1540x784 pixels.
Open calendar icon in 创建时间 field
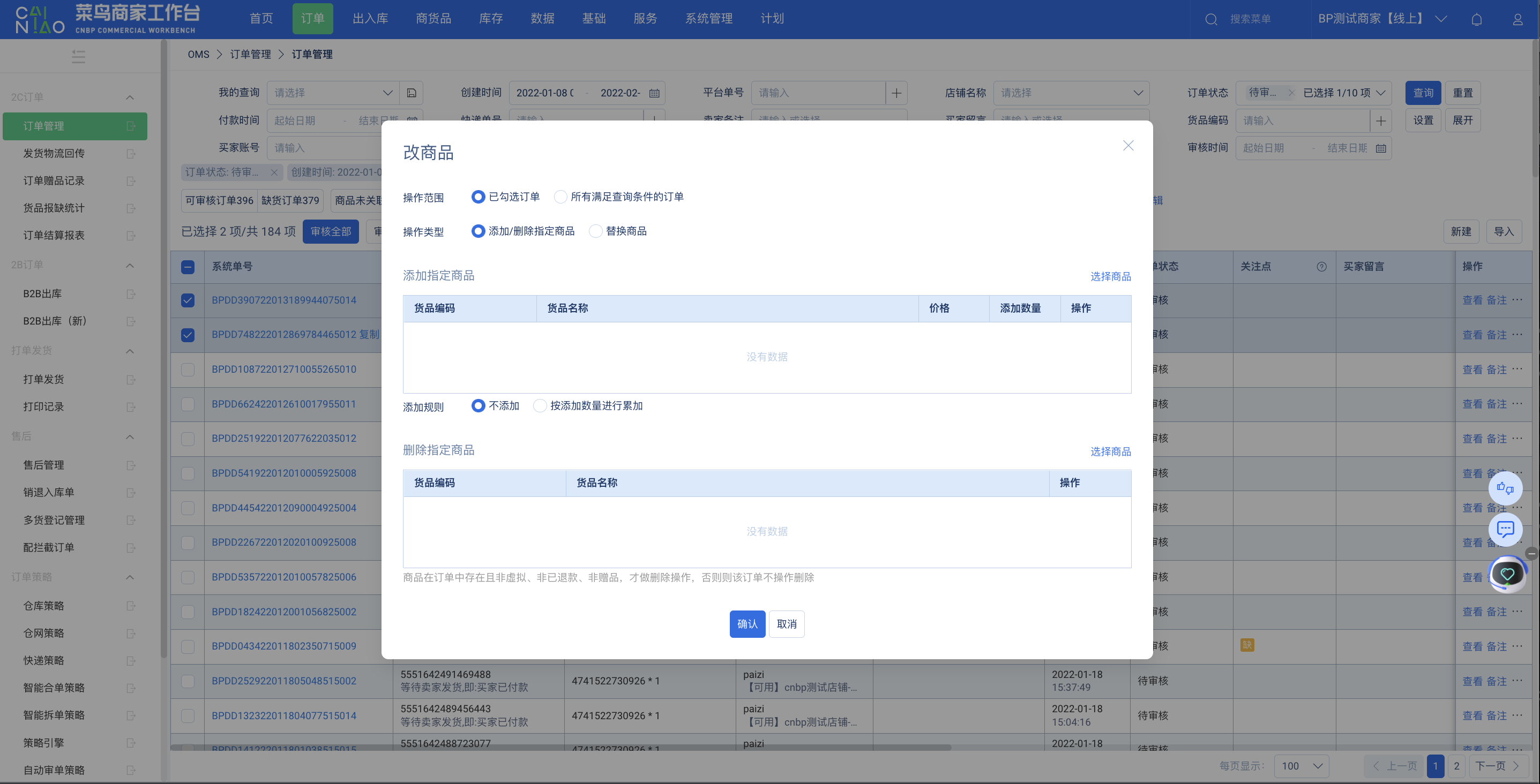pos(654,93)
